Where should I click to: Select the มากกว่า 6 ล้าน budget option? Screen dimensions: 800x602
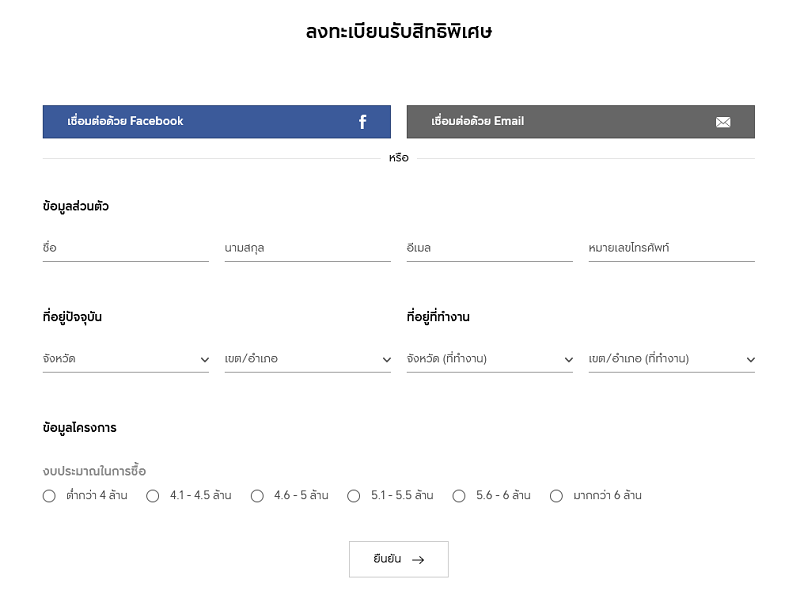pos(556,496)
